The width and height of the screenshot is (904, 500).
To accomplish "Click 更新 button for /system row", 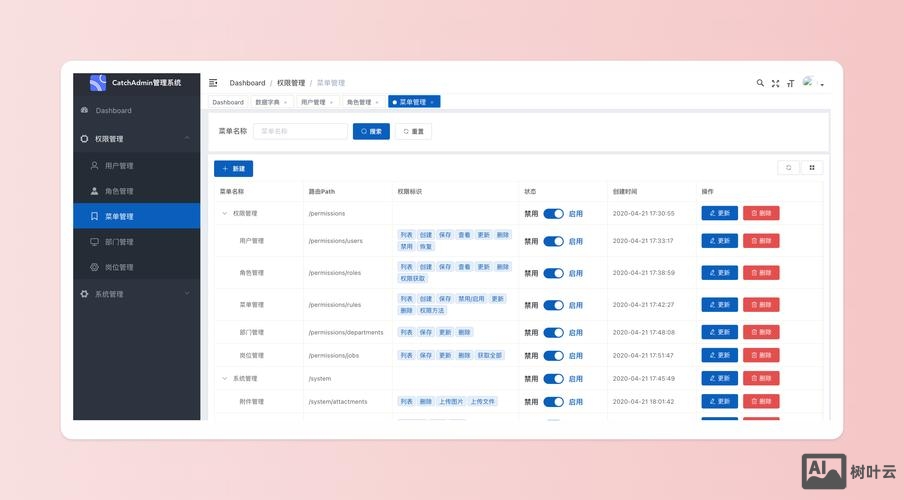I will pyautogui.click(x=720, y=378).
